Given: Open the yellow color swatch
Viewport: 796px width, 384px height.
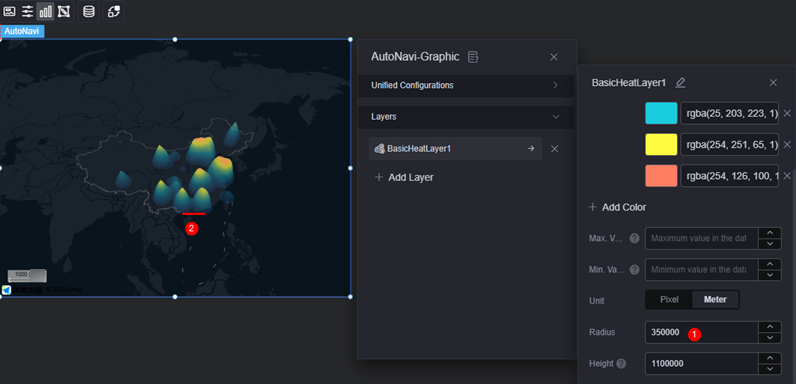Looking at the screenshot, I should click(661, 144).
